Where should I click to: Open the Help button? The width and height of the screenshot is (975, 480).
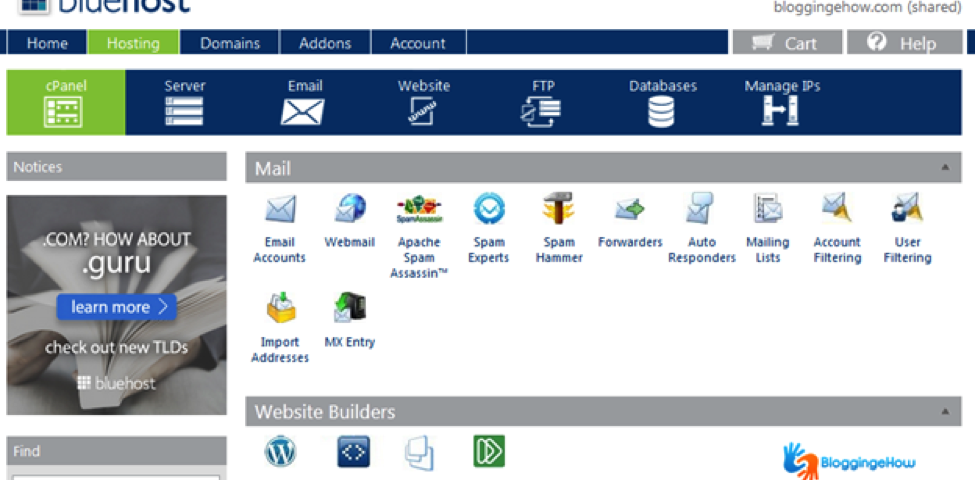[904, 43]
